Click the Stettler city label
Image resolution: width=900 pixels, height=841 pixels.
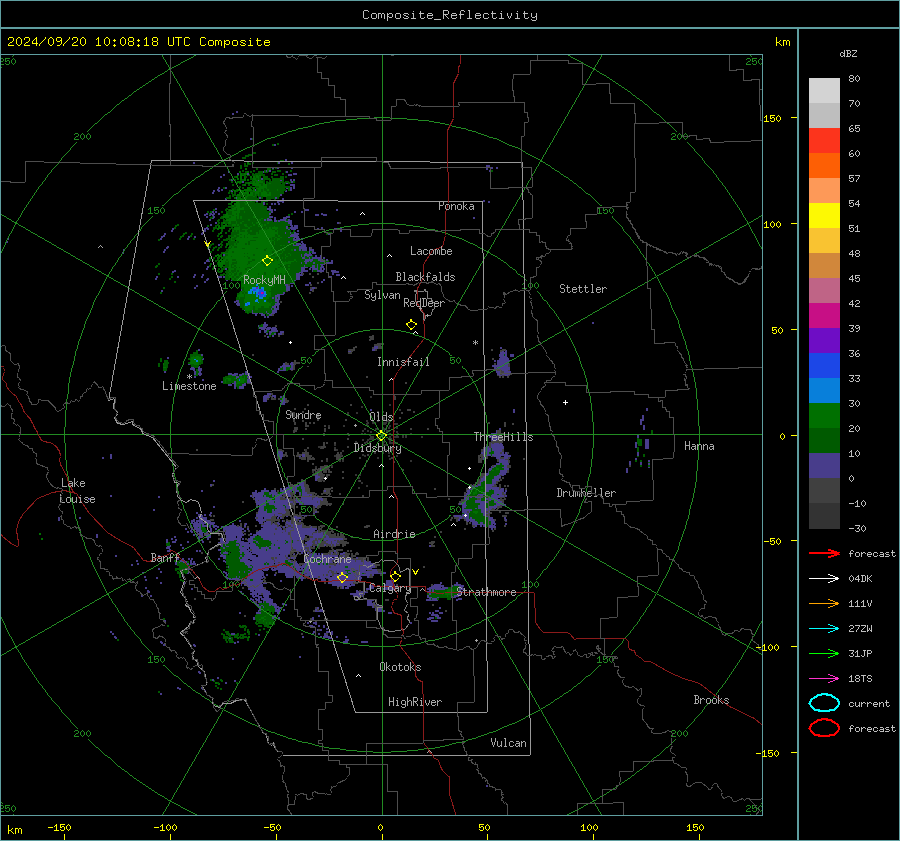click(583, 289)
